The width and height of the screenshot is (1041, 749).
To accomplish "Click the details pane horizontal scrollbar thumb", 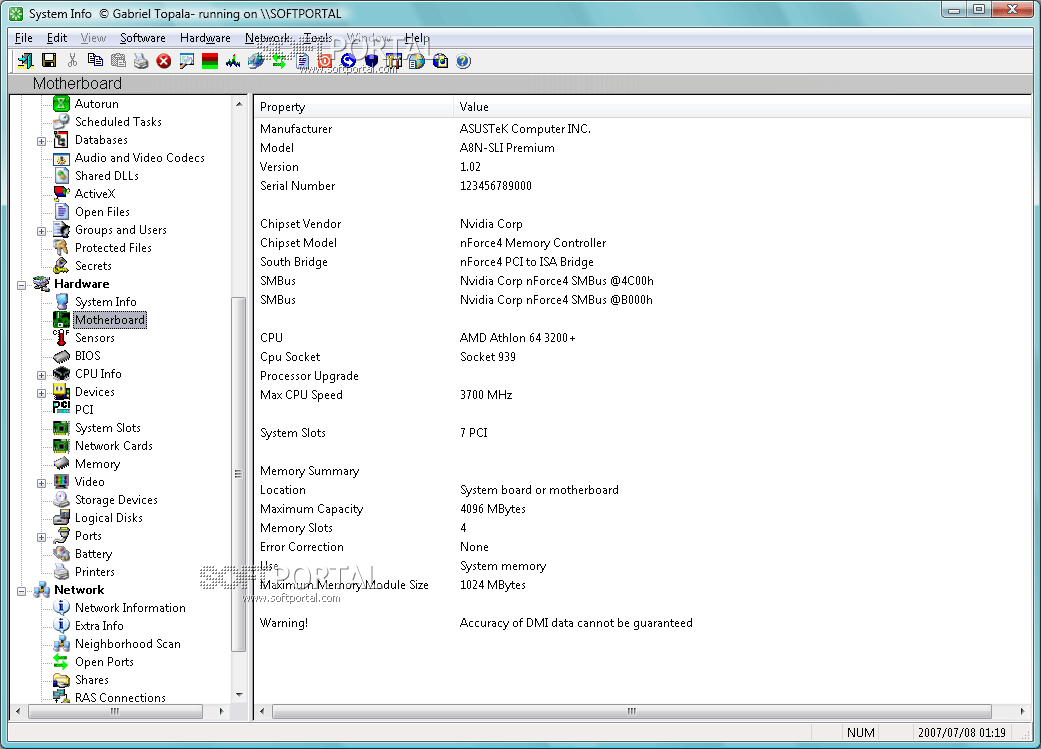I will pos(631,712).
